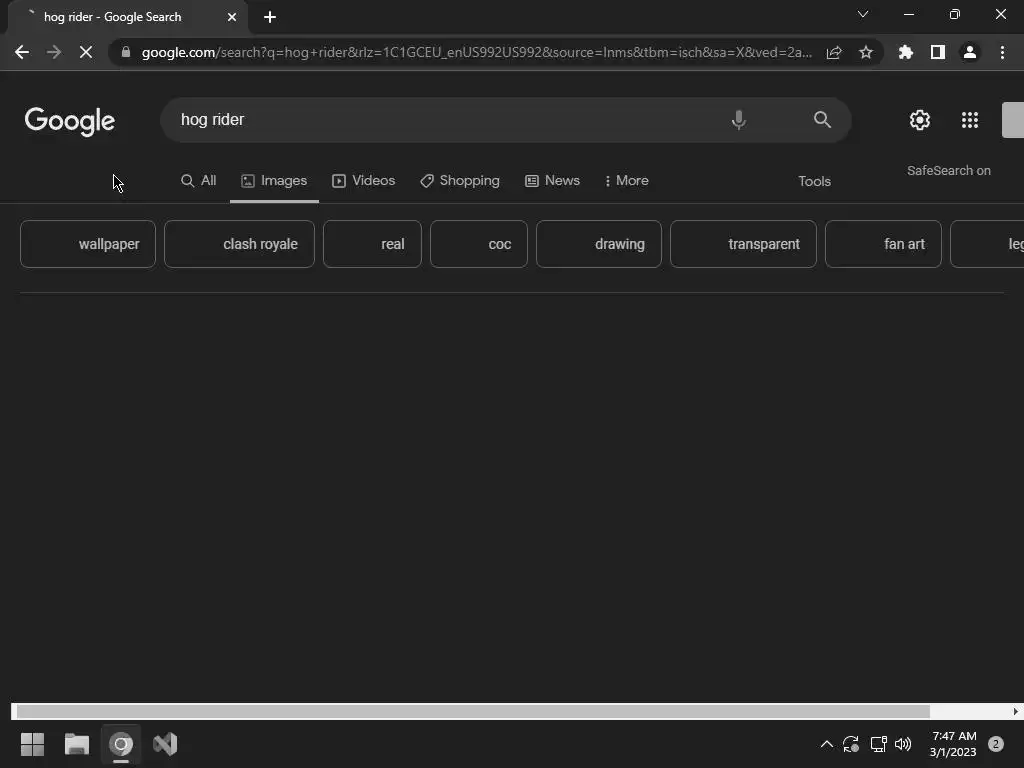The height and width of the screenshot is (768, 1024).
Task: Click the Google logo
Action: (x=70, y=120)
